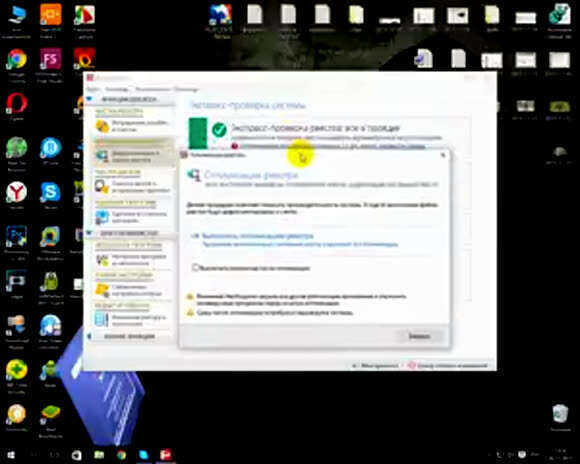Click the app logo in the main window title bar

[x=90, y=77]
